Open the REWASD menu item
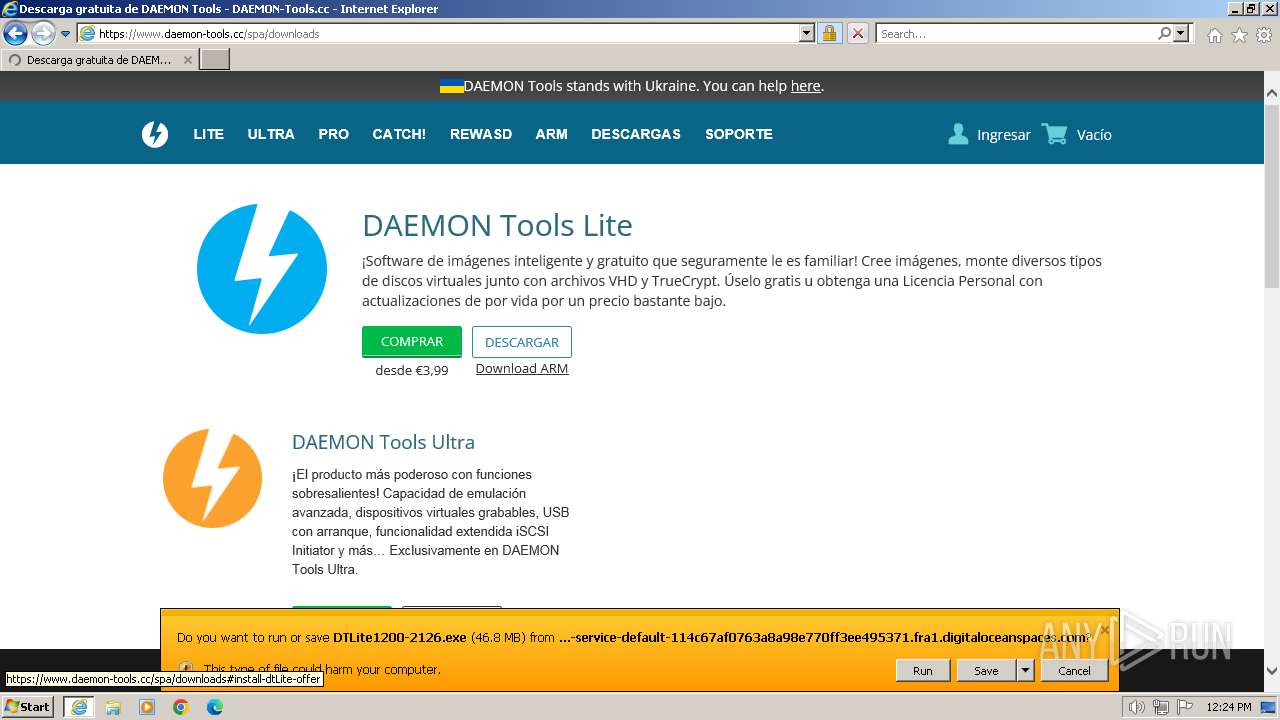This screenshot has width=1280, height=720. tap(481, 134)
